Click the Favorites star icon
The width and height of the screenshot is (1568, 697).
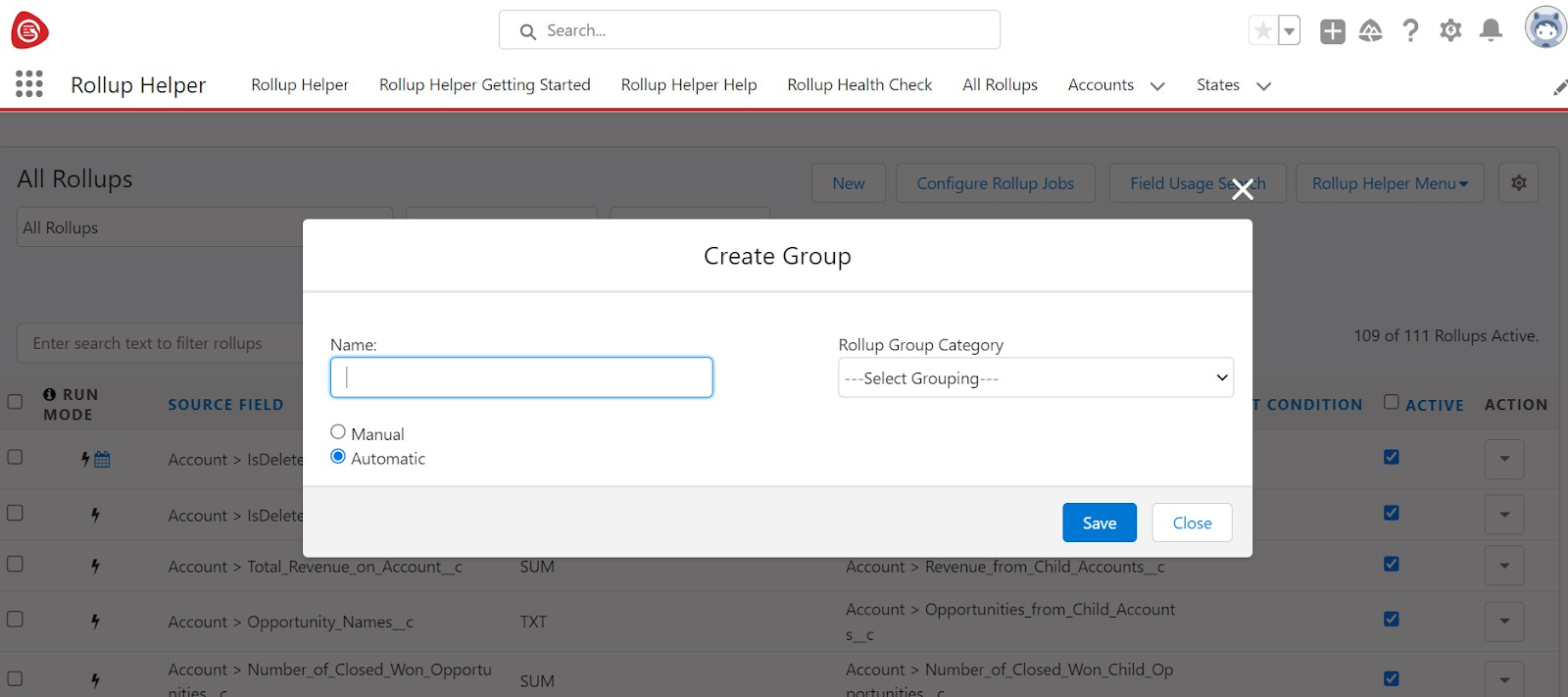point(1263,31)
